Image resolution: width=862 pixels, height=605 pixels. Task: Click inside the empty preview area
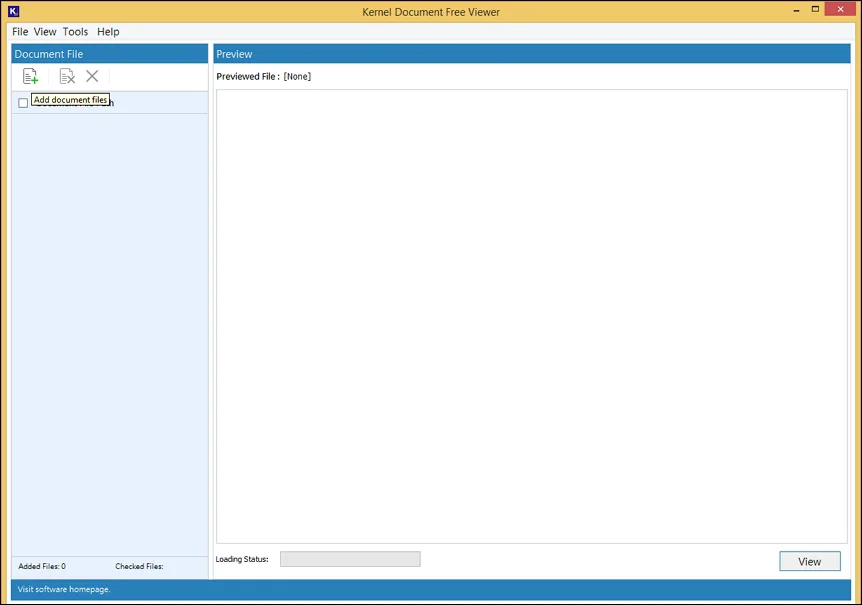pyautogui.click(x=532, y=316)
